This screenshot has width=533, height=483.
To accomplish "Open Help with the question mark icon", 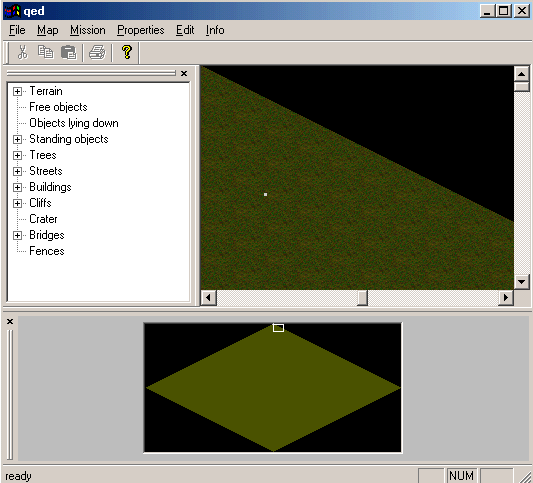I will 127,52.
